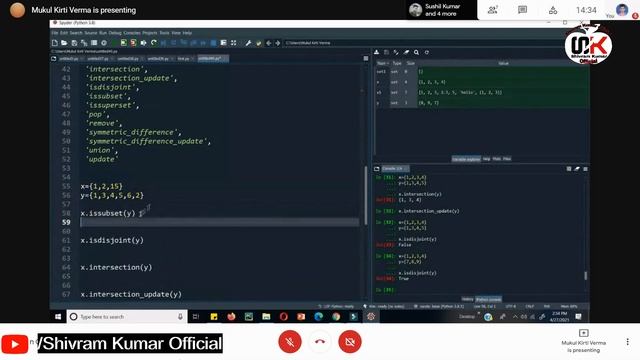The width and height of the screenshot is (640, 360).
Task: Show participants people icon
Action: (493, 10)
